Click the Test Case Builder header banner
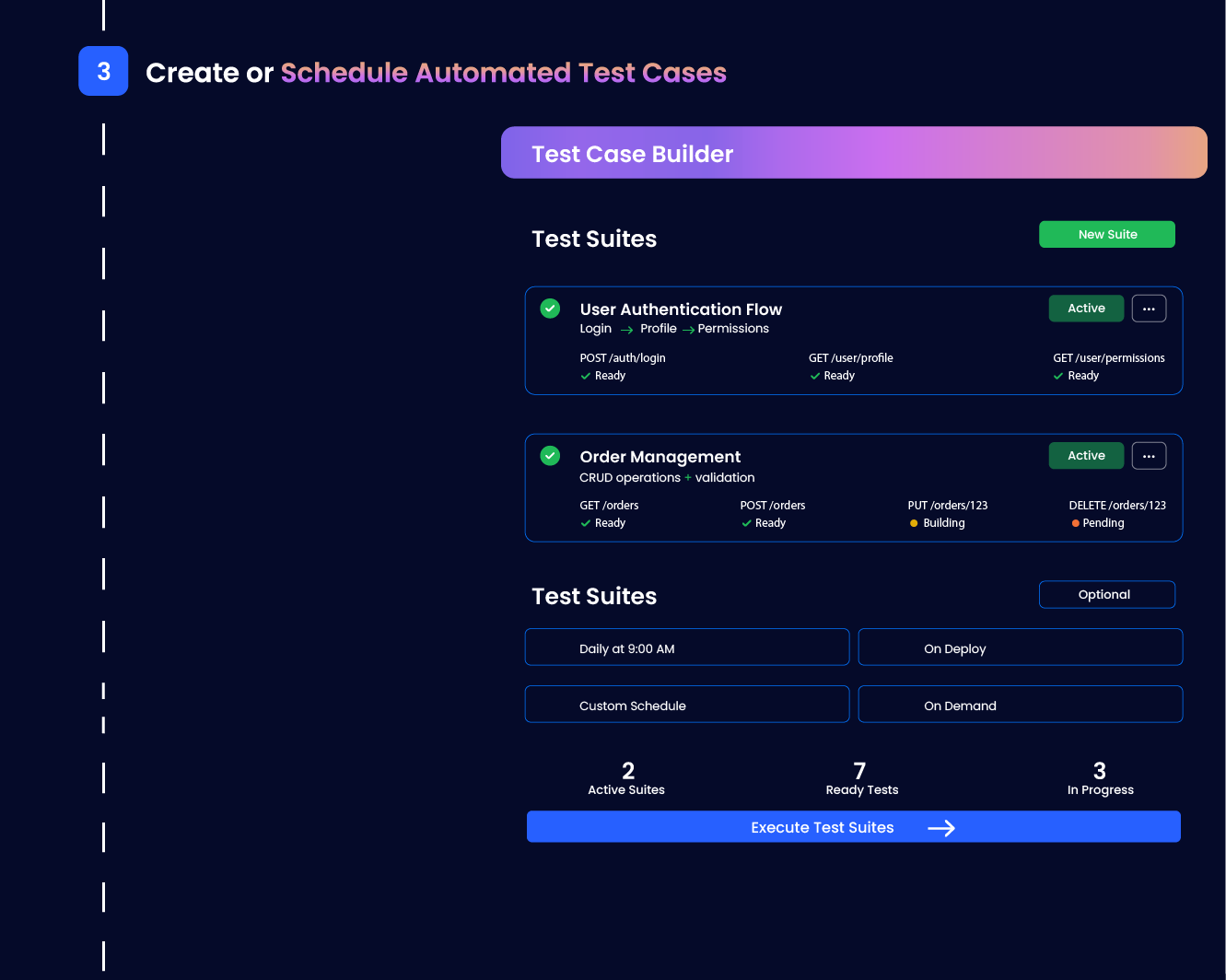Viewport: 1226px width, 980px height. click(854, 153)
